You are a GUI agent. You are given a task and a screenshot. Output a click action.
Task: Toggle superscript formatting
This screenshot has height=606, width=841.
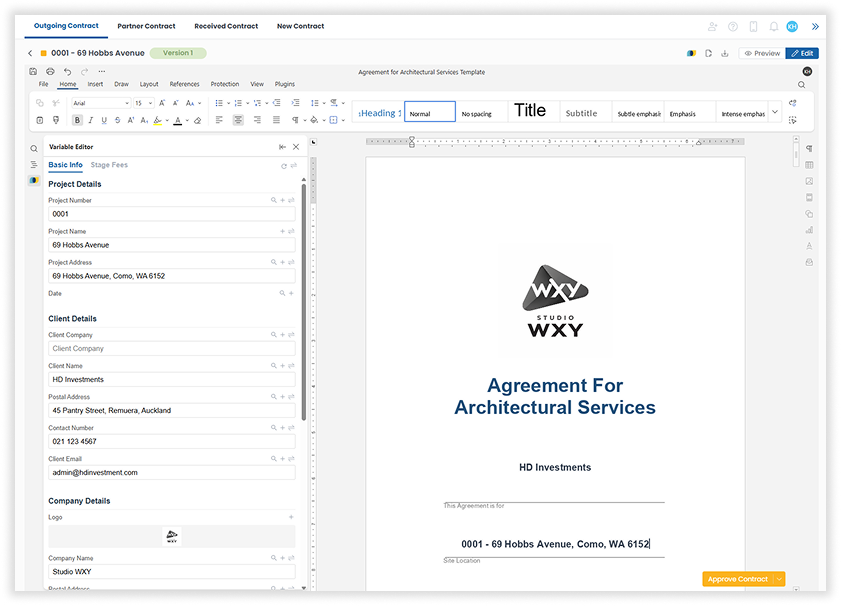click(x=131, y=120)
